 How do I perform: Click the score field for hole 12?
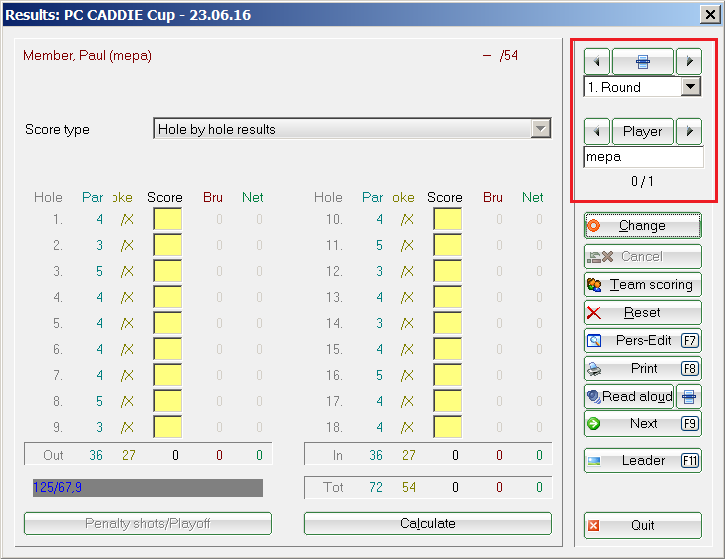tap(448, 271)
